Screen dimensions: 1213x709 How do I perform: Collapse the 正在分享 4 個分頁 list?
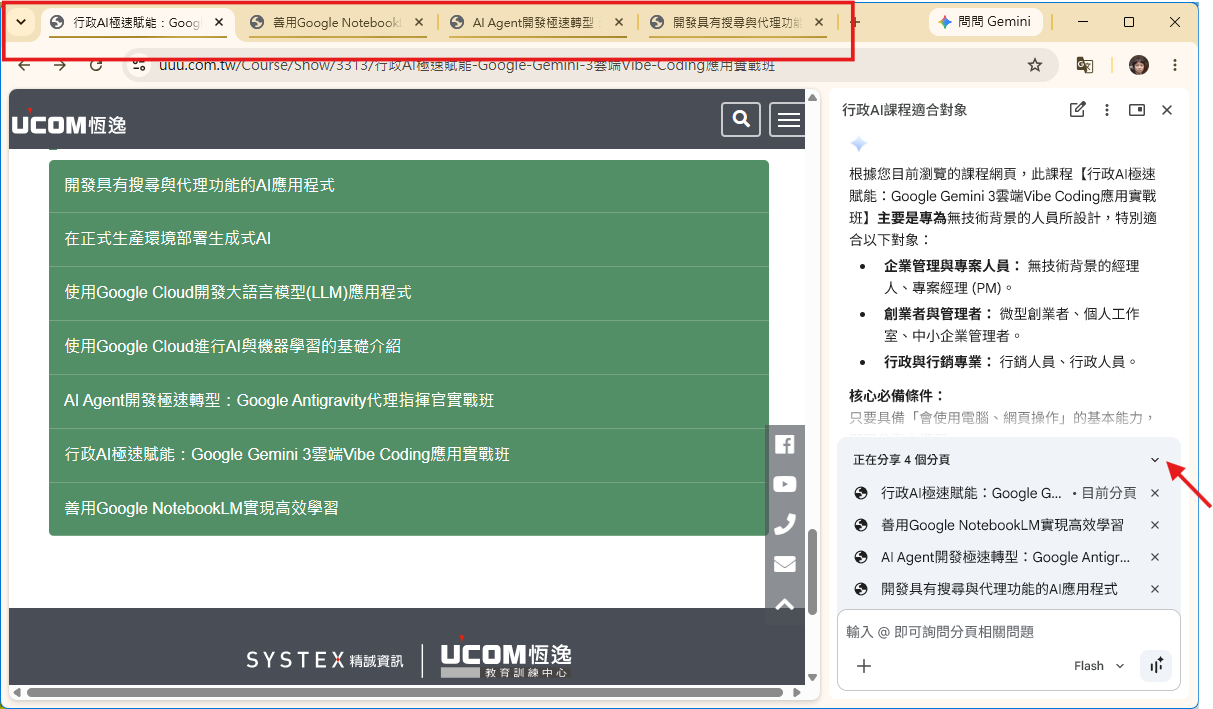coord(1155,460)
